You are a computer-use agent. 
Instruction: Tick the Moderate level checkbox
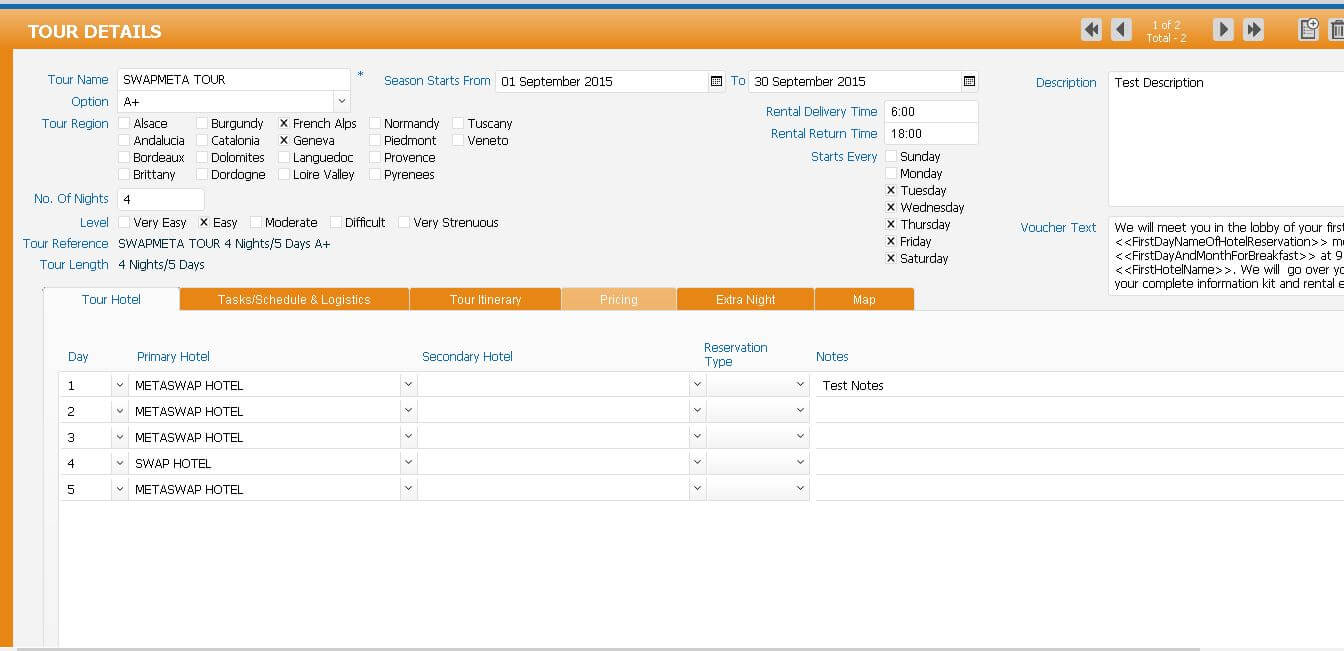click(x=256, y=223)
